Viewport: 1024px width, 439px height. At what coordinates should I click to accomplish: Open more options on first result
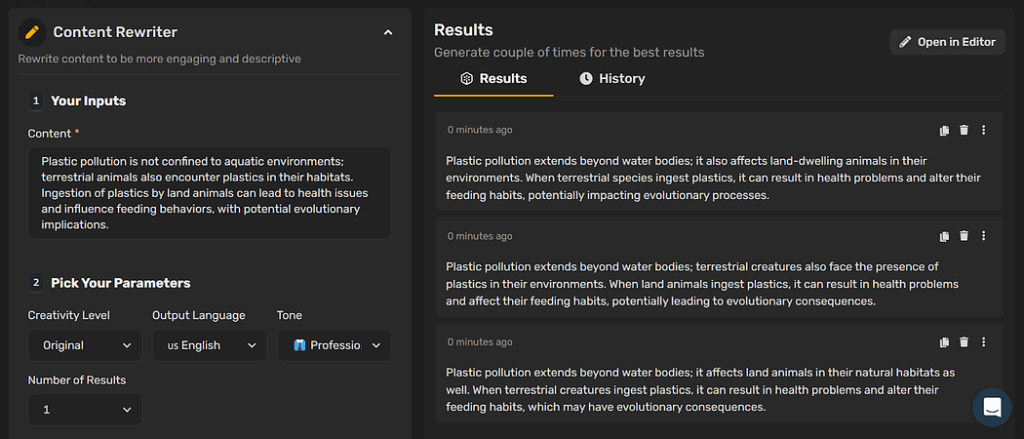(x=984, y=130)
